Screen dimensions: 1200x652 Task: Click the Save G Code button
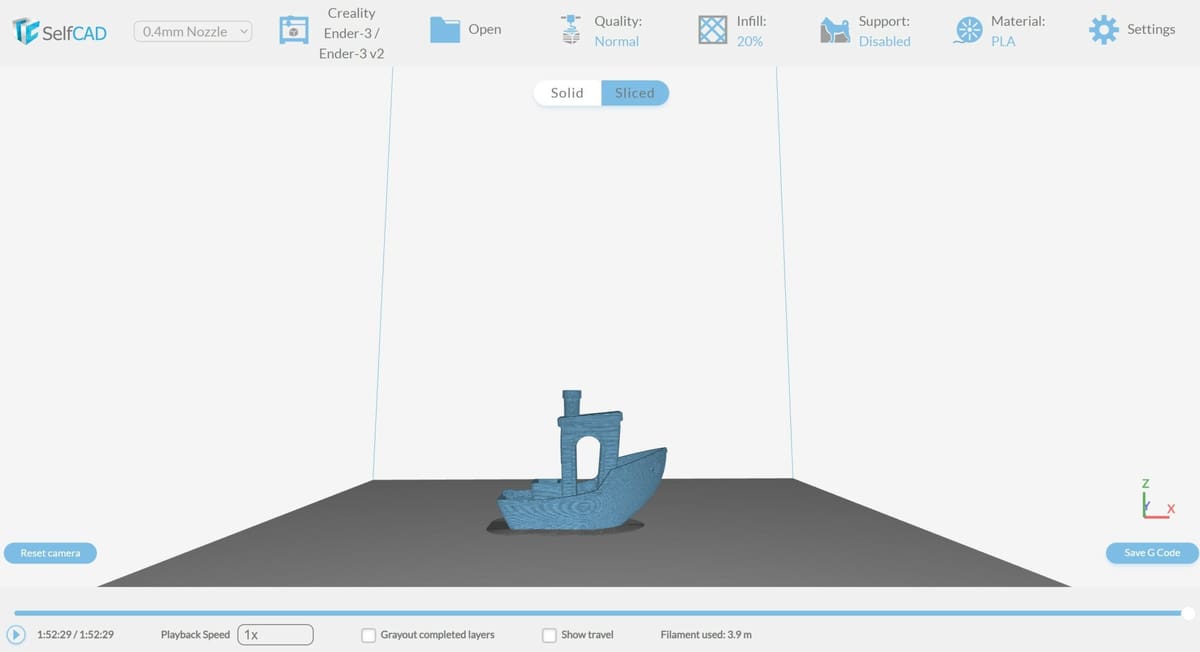[1152, 553]
